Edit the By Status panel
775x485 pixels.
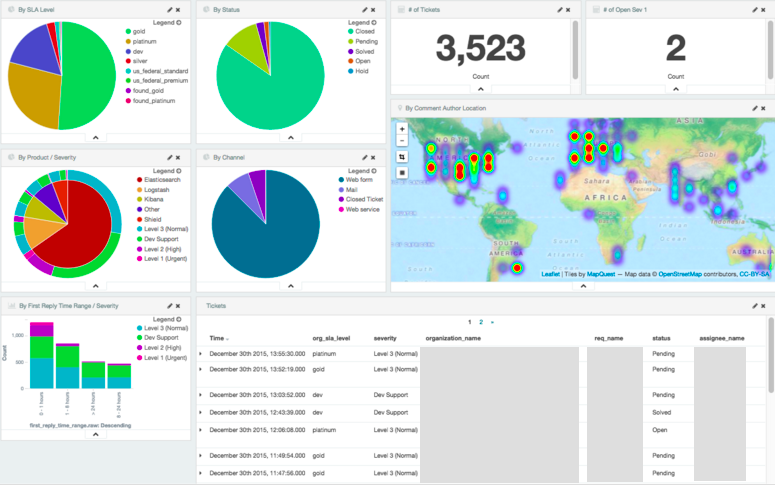tap(365, 10)
